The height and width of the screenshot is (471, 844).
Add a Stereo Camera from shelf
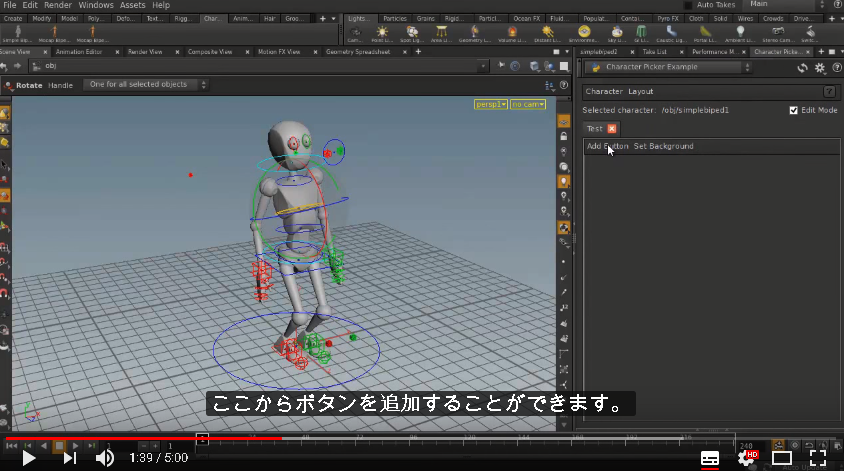click(x=778, y=34)
